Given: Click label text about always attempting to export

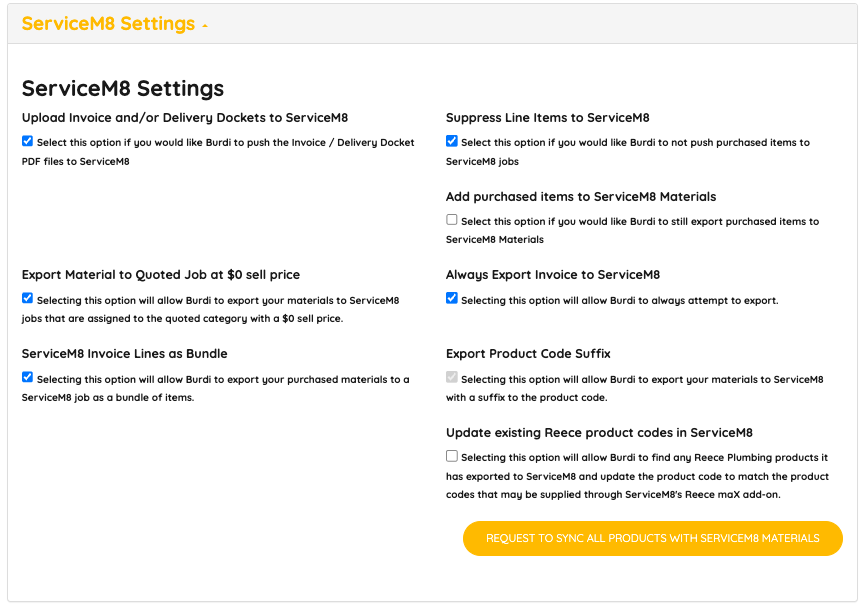Looking at the screenshot, I should point(619,301).
